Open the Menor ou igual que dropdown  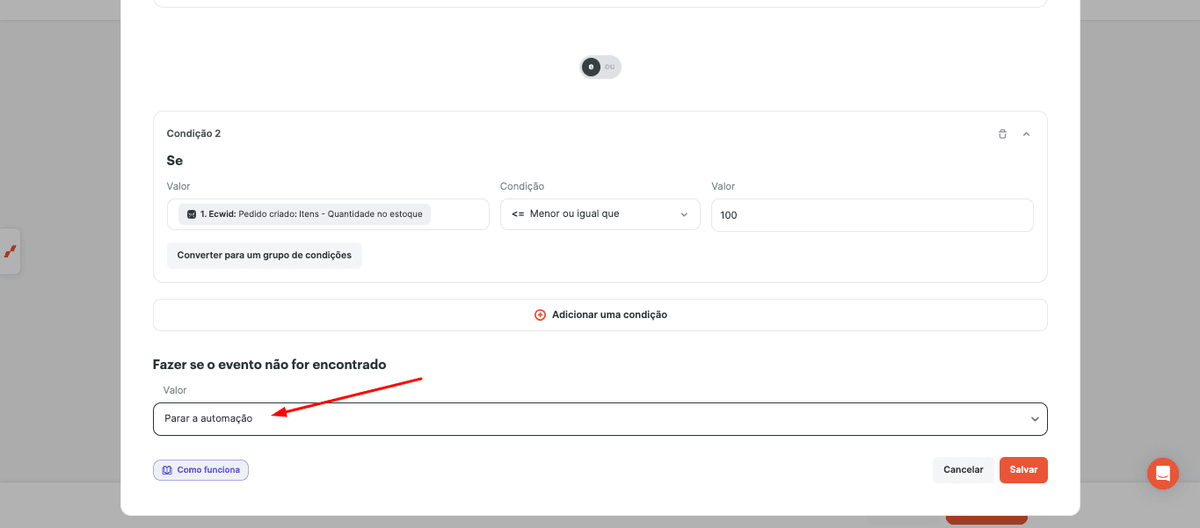pyautogui.click(x=600, y=214)
